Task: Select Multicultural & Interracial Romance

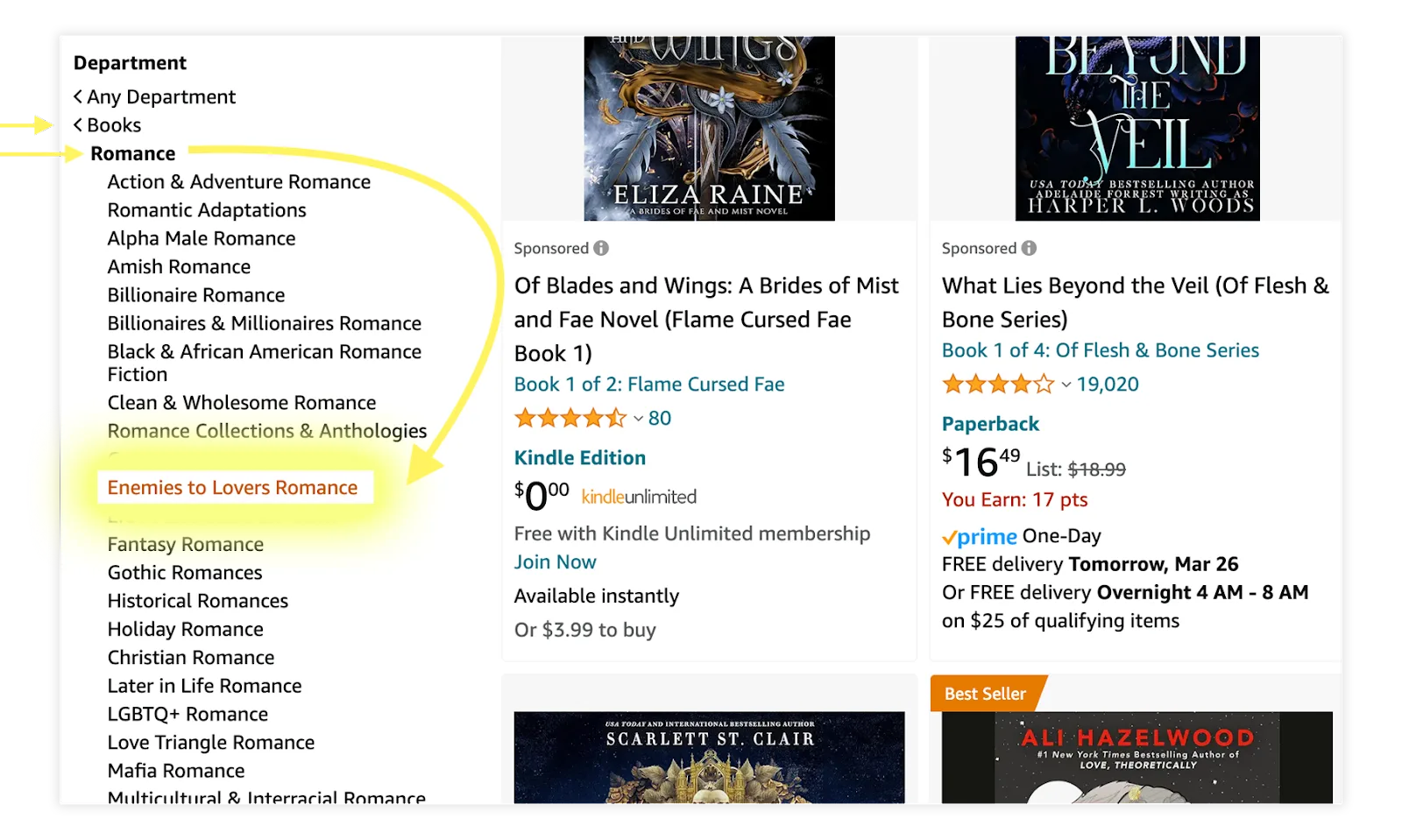Action: pyautogui.click(x=266, y=797)
